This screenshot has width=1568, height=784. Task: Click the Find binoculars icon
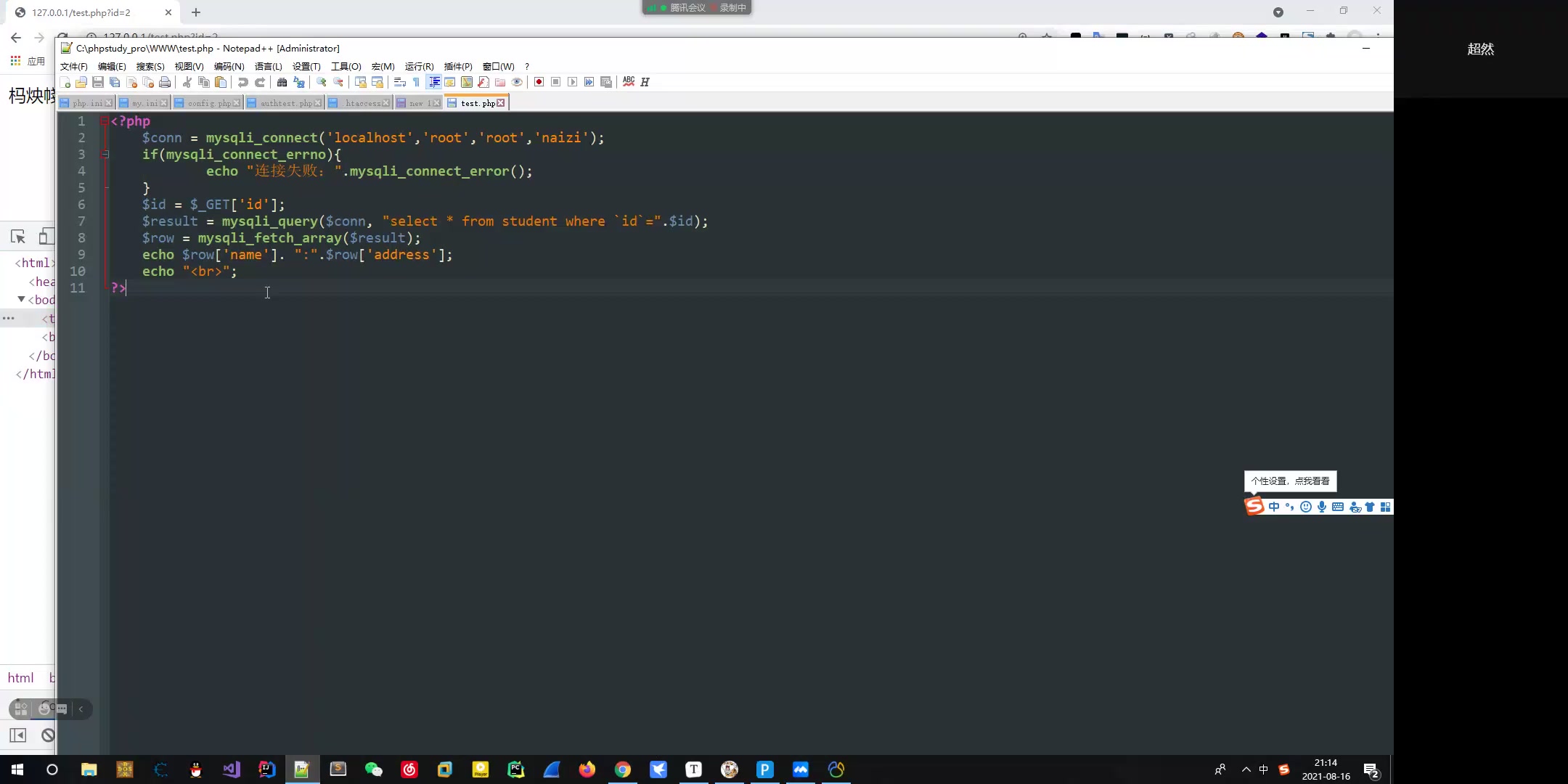point(282,82)
